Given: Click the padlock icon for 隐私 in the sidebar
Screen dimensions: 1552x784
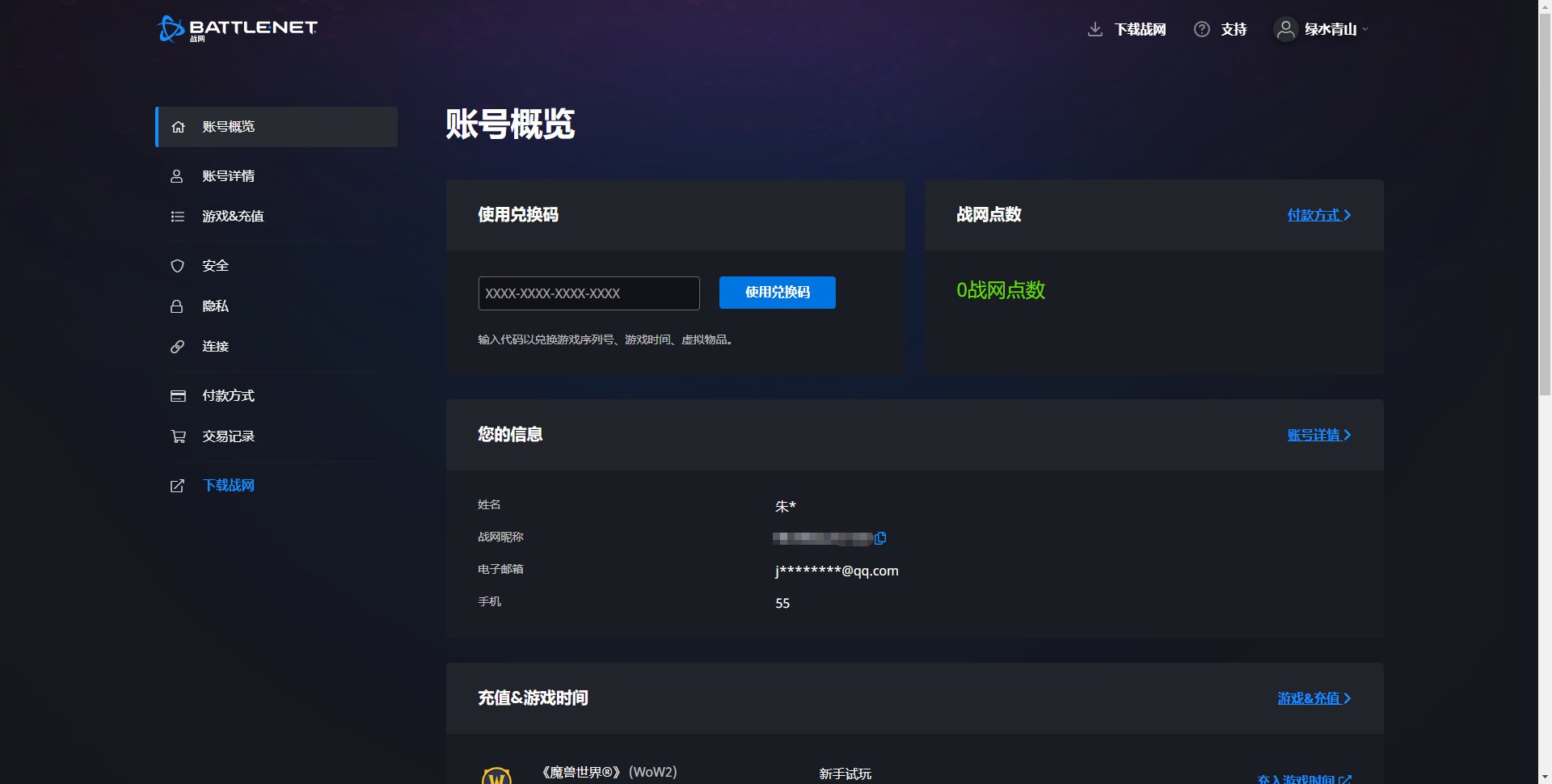Looking at the screenshot, I should click(x=177, y=306).
